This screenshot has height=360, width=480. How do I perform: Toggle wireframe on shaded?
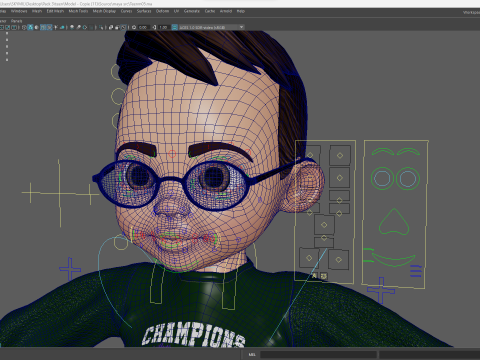(43, 27)
